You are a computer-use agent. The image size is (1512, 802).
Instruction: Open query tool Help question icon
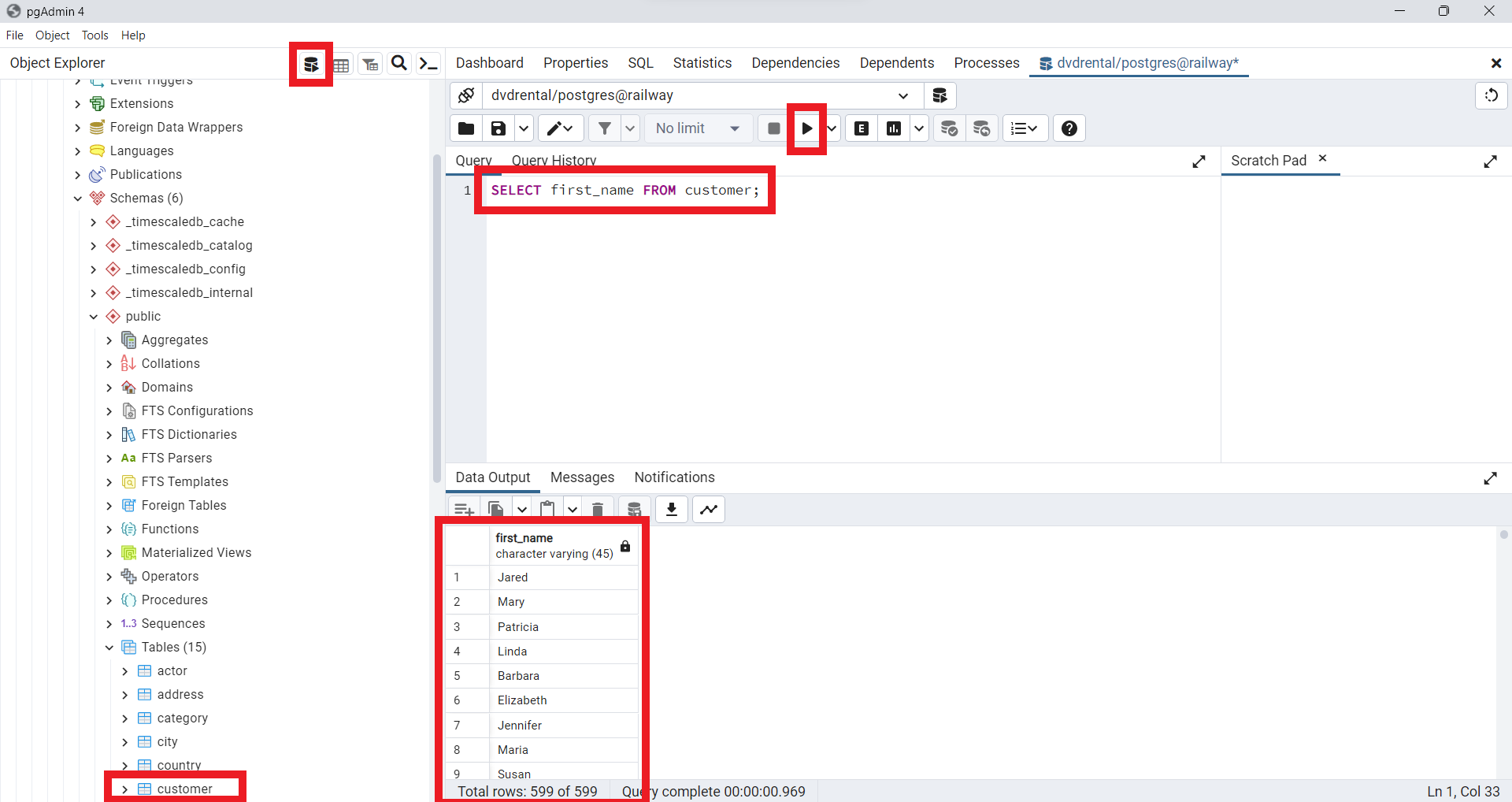[1069, 128]
